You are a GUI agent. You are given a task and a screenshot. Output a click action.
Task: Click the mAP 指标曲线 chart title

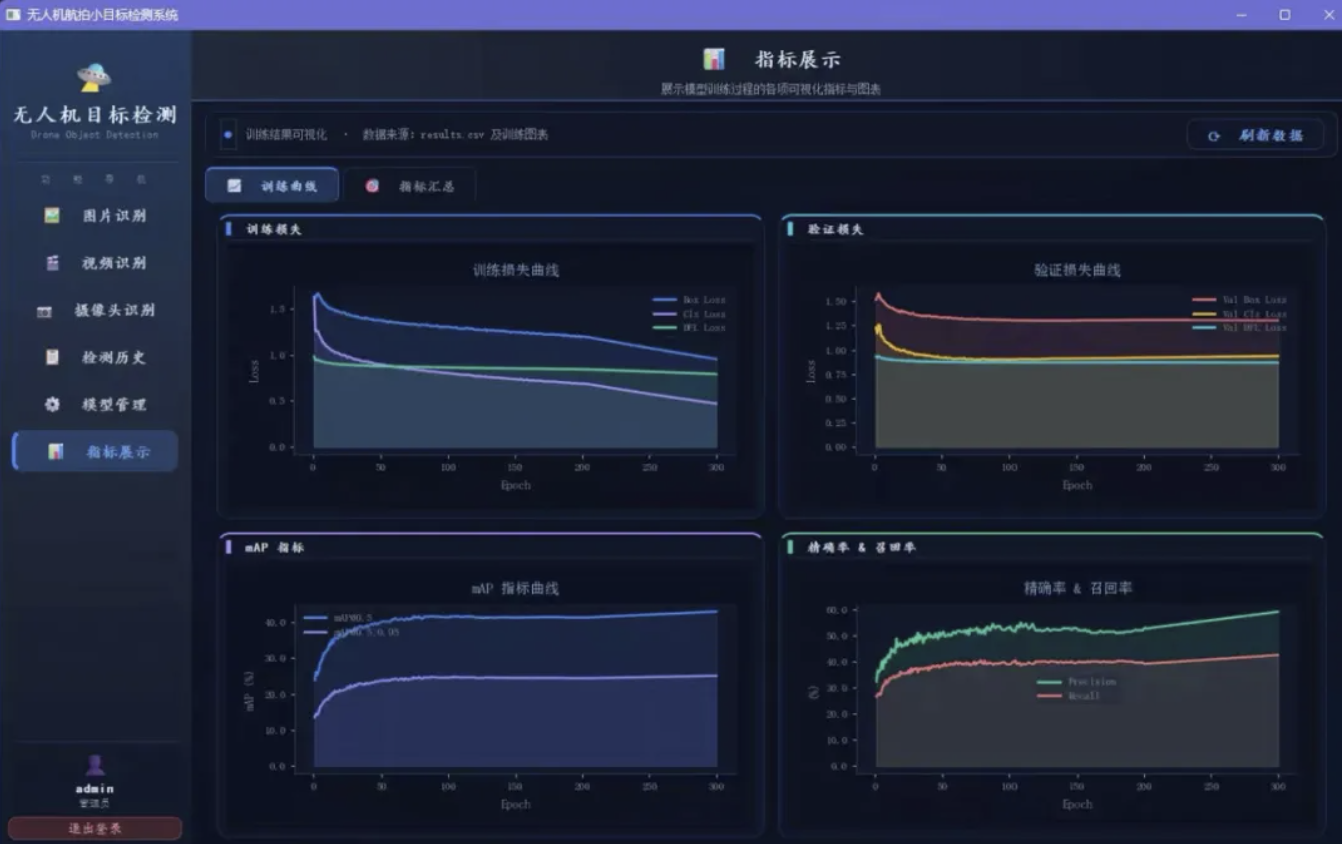point(516,589)
